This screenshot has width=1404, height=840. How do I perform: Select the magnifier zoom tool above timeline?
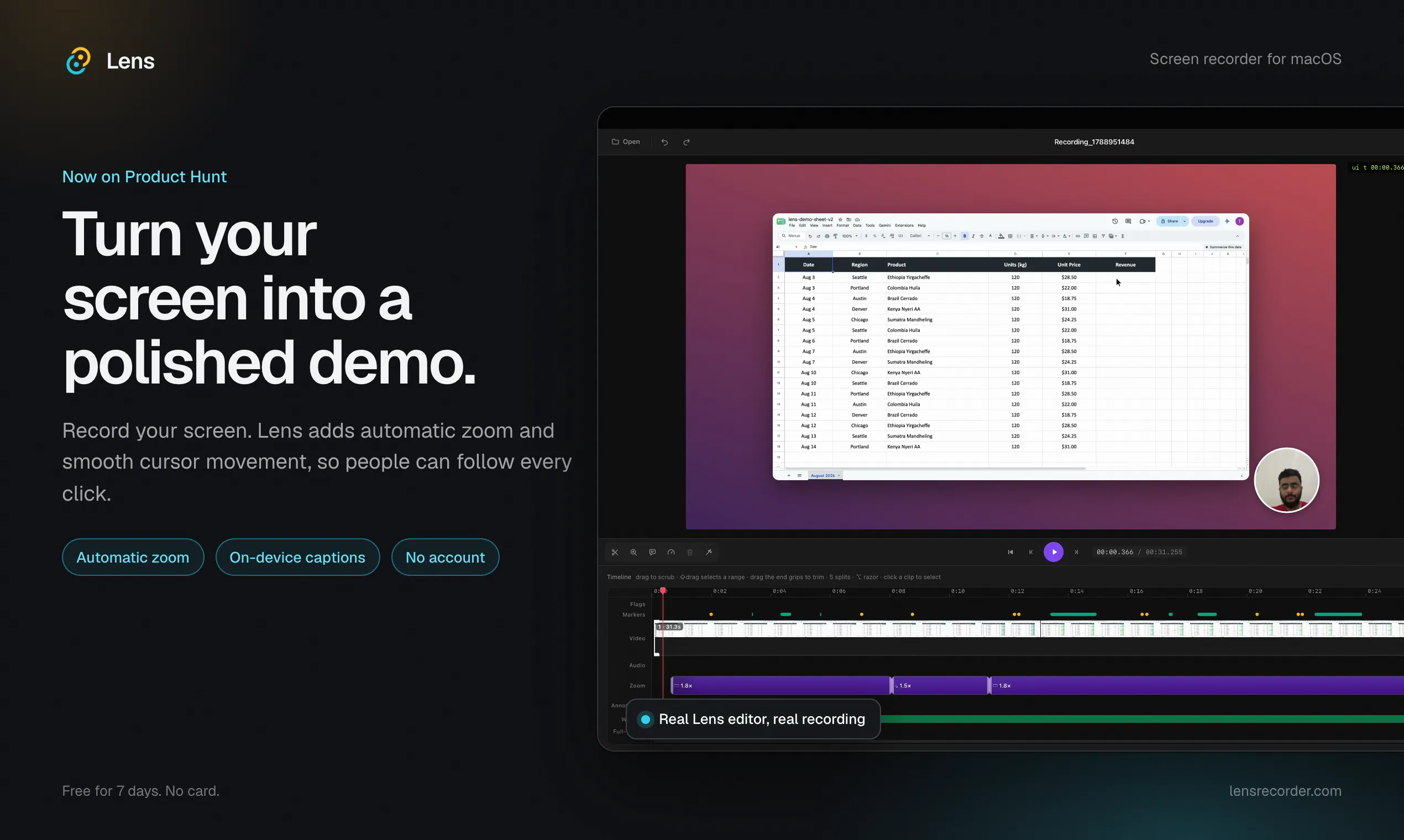point(633,552)
